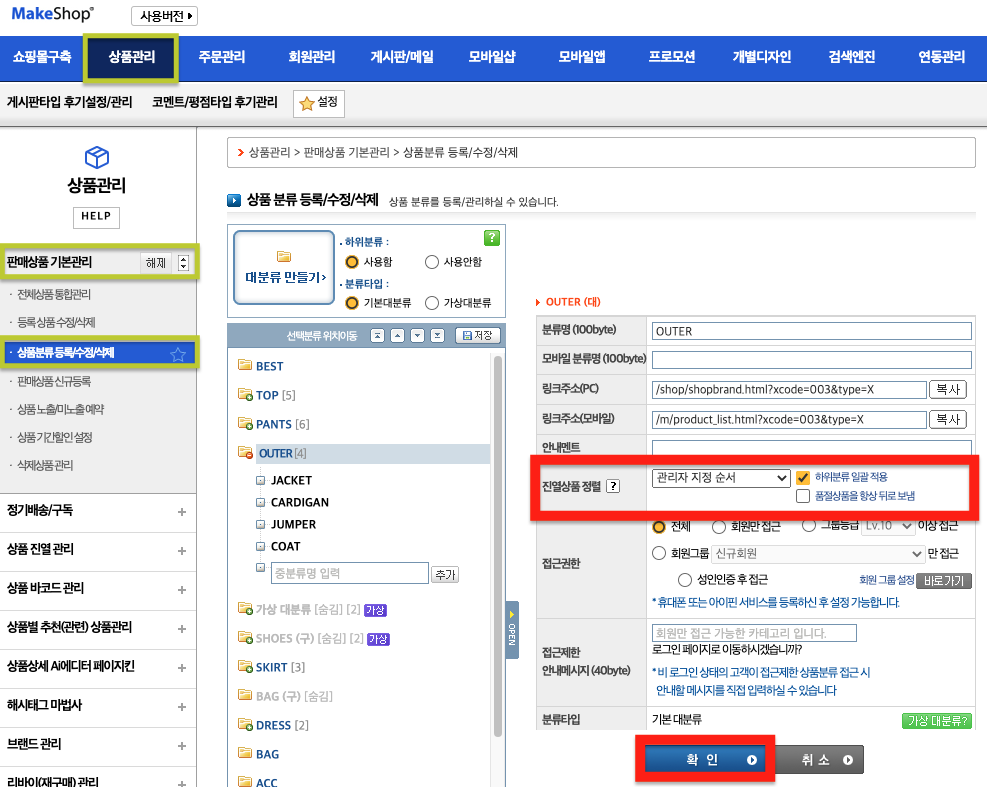
Task: Open 개별디자인 top menu
Action: click(762, 57)
